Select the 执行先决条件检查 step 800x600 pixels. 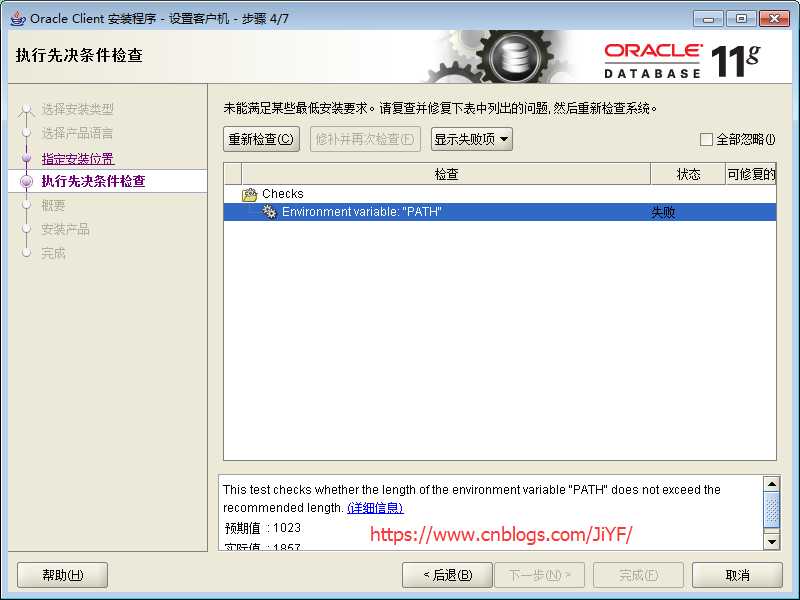click(93, 181)
